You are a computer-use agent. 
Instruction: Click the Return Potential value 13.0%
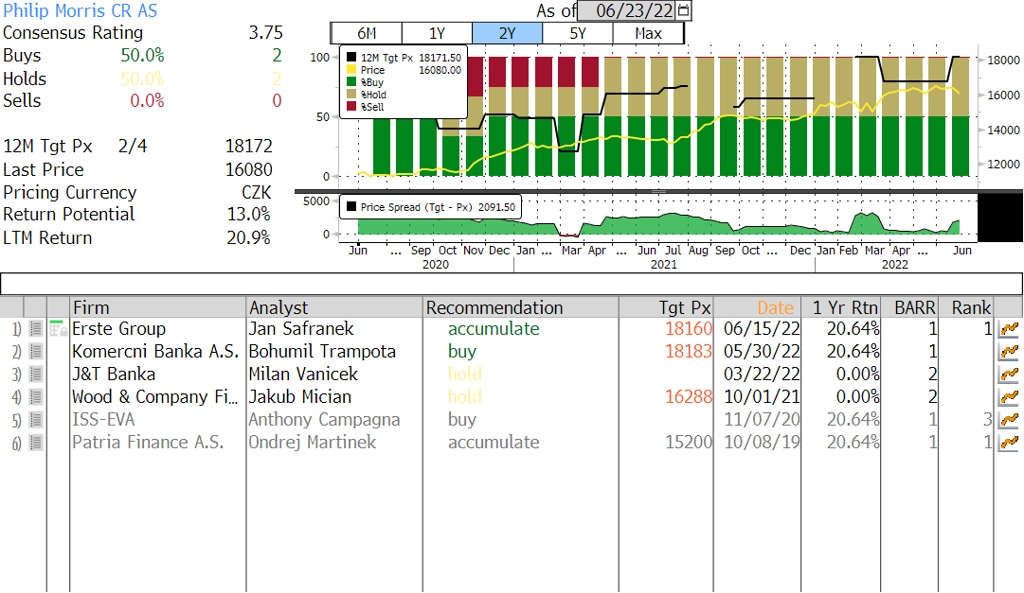point(249,214)
